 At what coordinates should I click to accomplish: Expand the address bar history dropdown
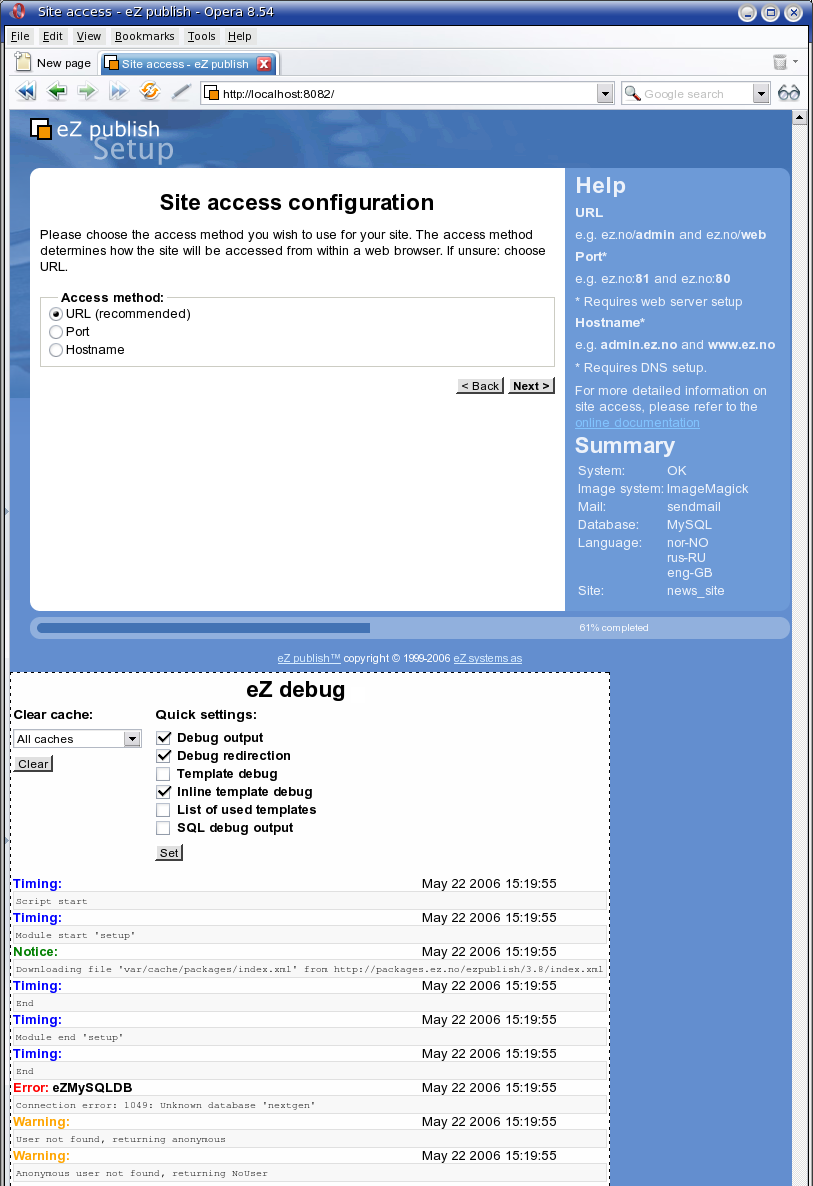coord(605,93)
